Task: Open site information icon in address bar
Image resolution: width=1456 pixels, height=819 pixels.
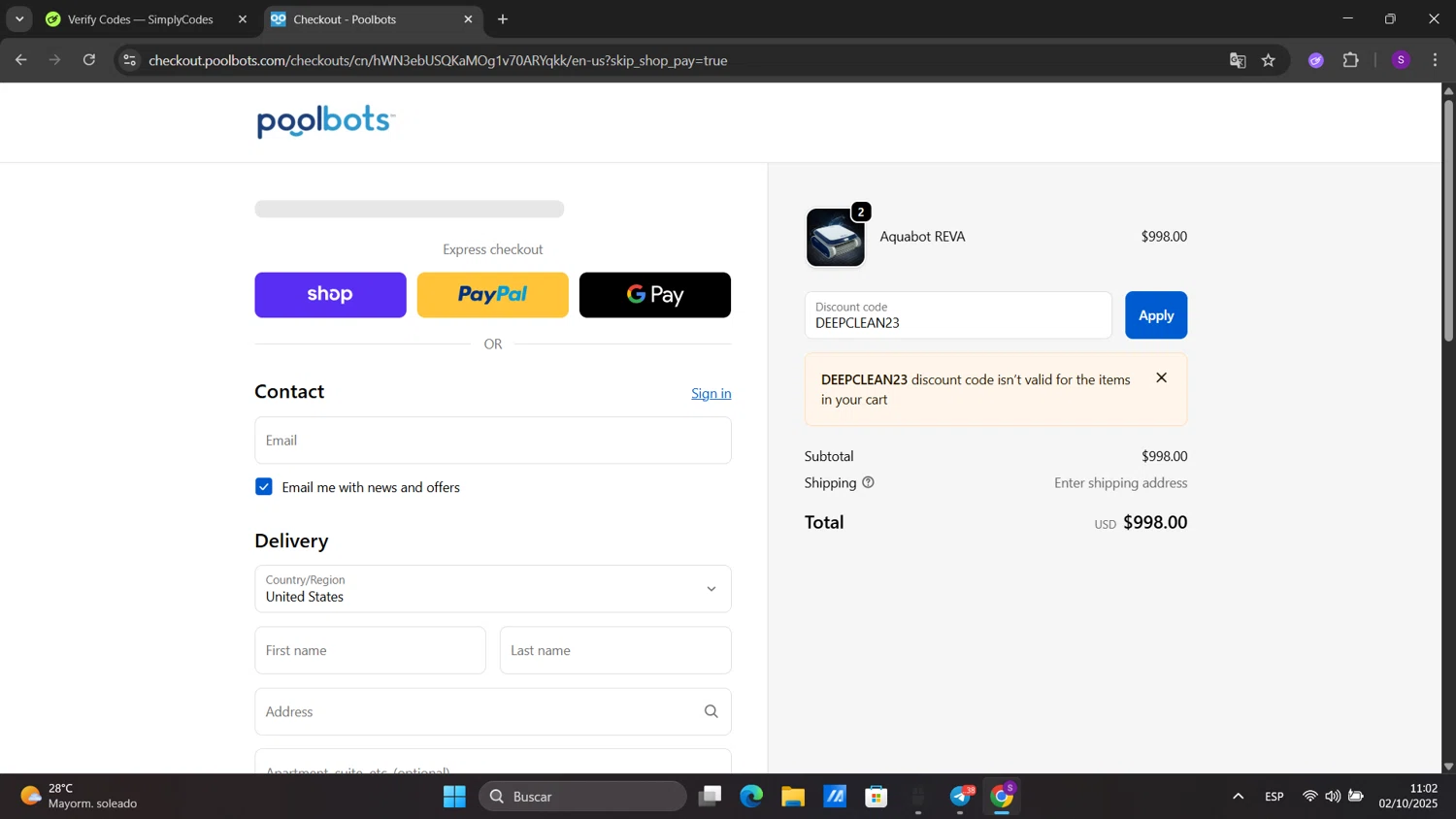Action: pos(129,60)
